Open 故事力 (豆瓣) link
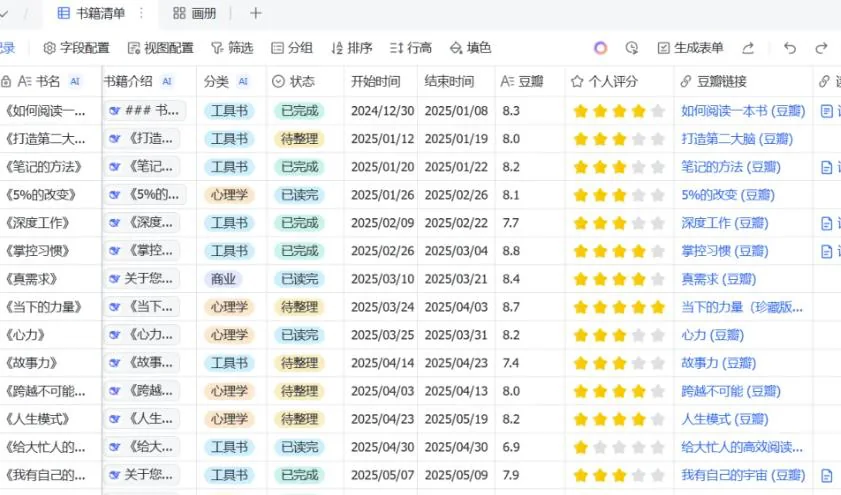Screen dimensions: 841x495 point(718,363)
